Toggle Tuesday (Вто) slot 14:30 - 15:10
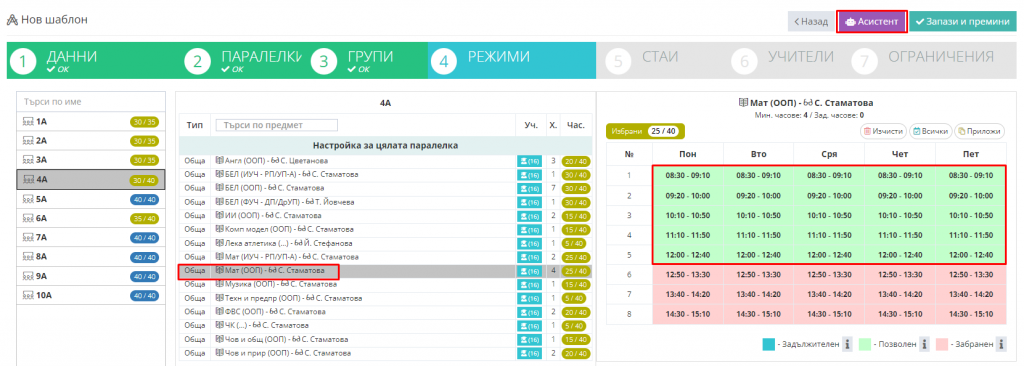 758,314
